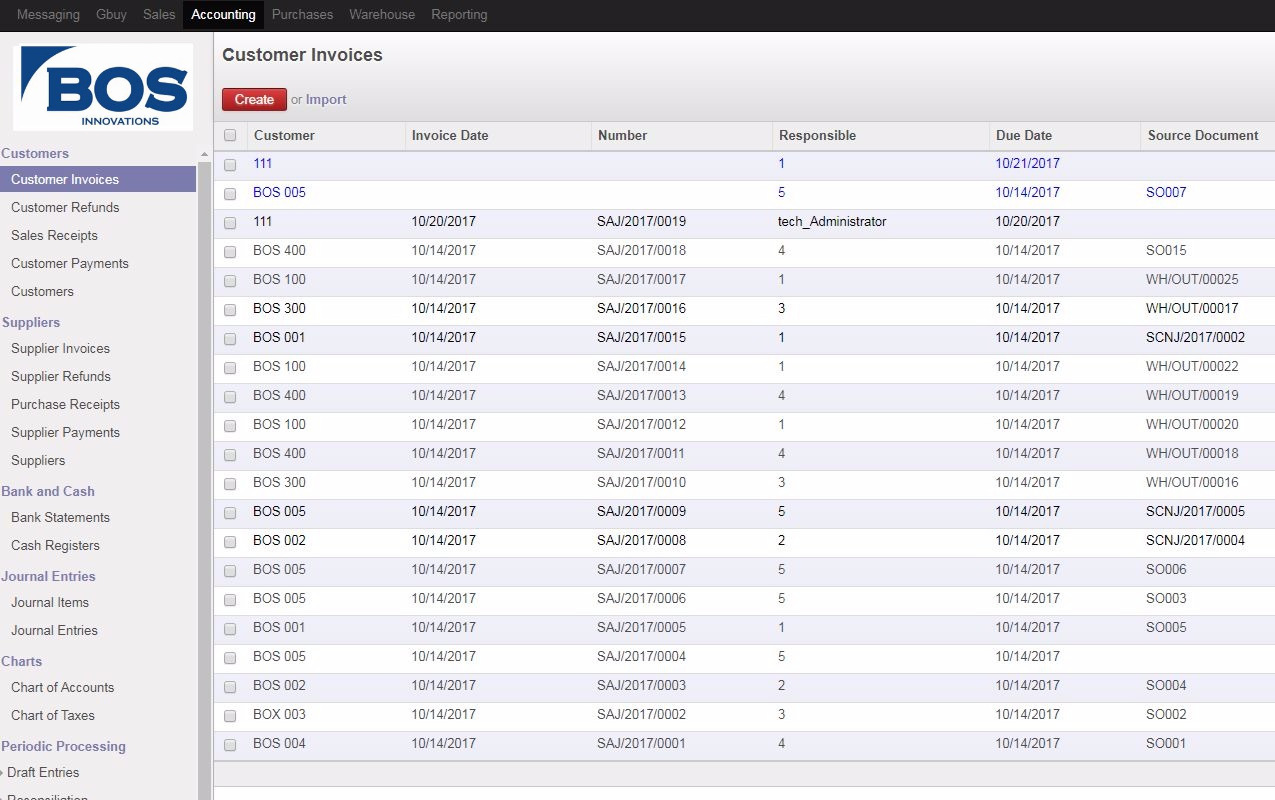Screen dimensions: 1275x800
Task: Open Customer Refunds in the sidebar
Action: (65, 207)
